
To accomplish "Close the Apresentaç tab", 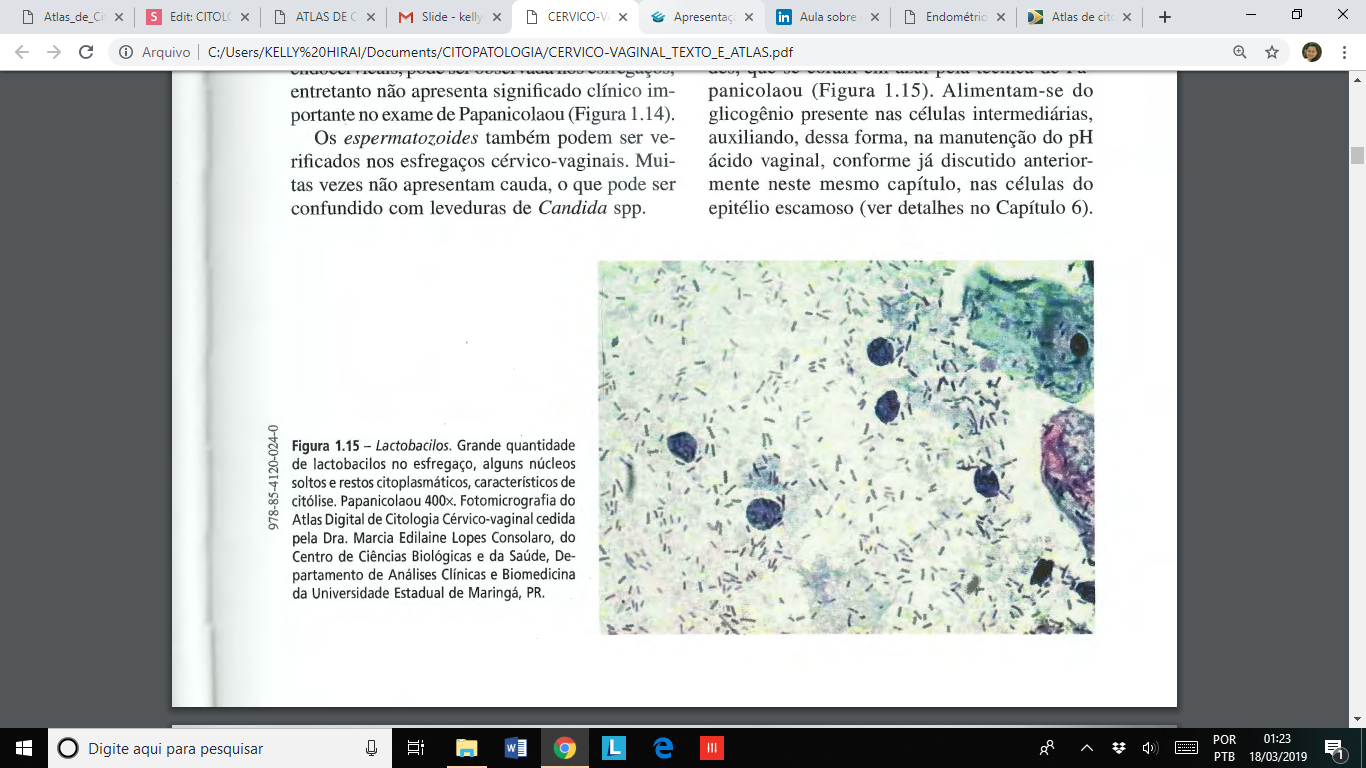I will pos(748,17).
